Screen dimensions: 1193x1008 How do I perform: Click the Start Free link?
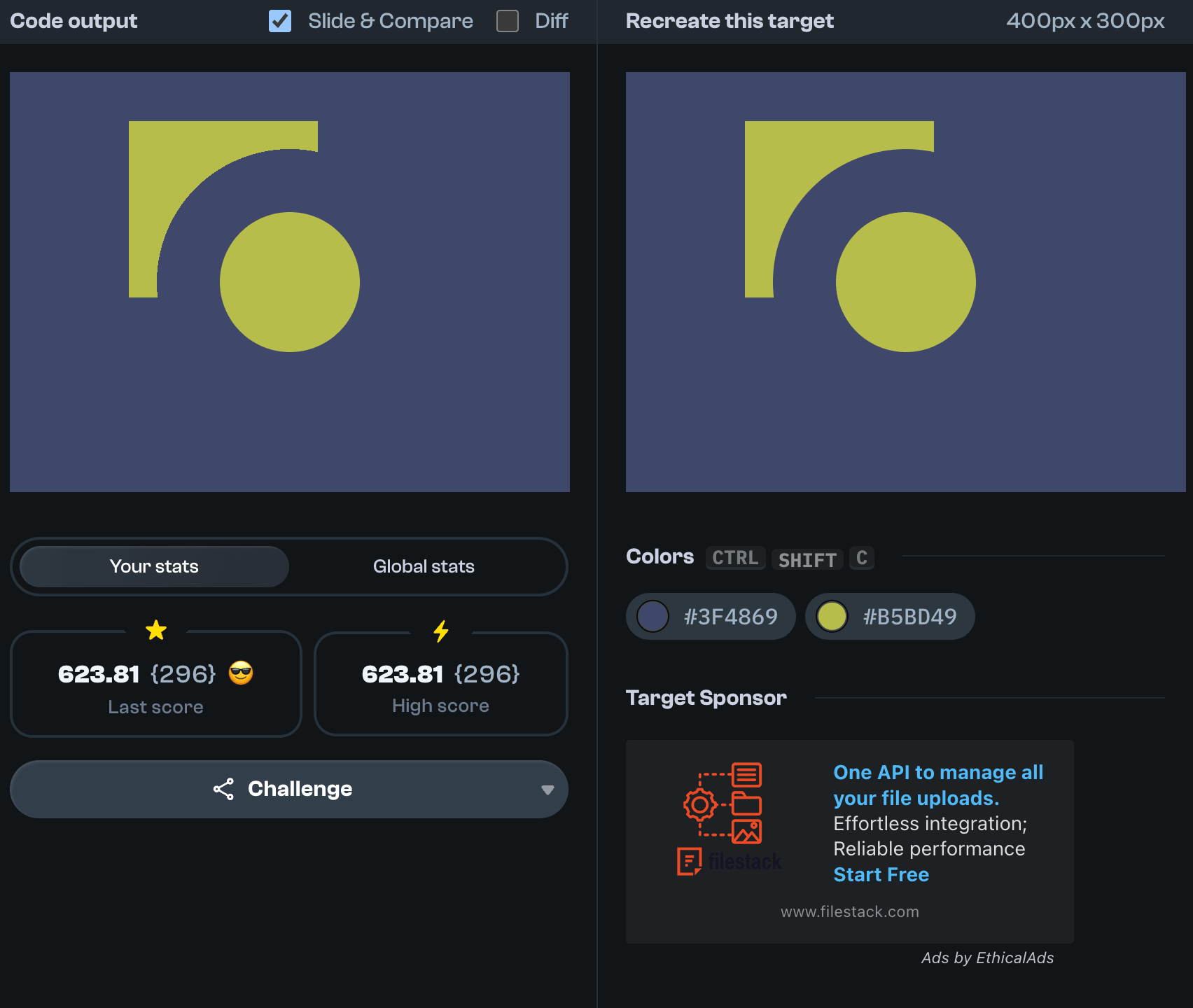click(x=881, y=874)
